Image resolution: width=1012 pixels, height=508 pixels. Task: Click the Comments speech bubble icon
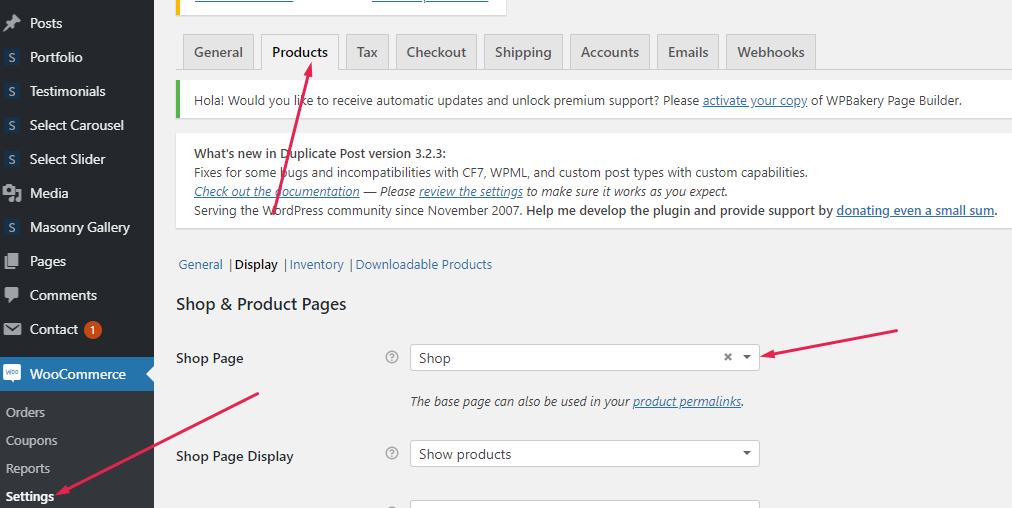click(x=12, y=295)
